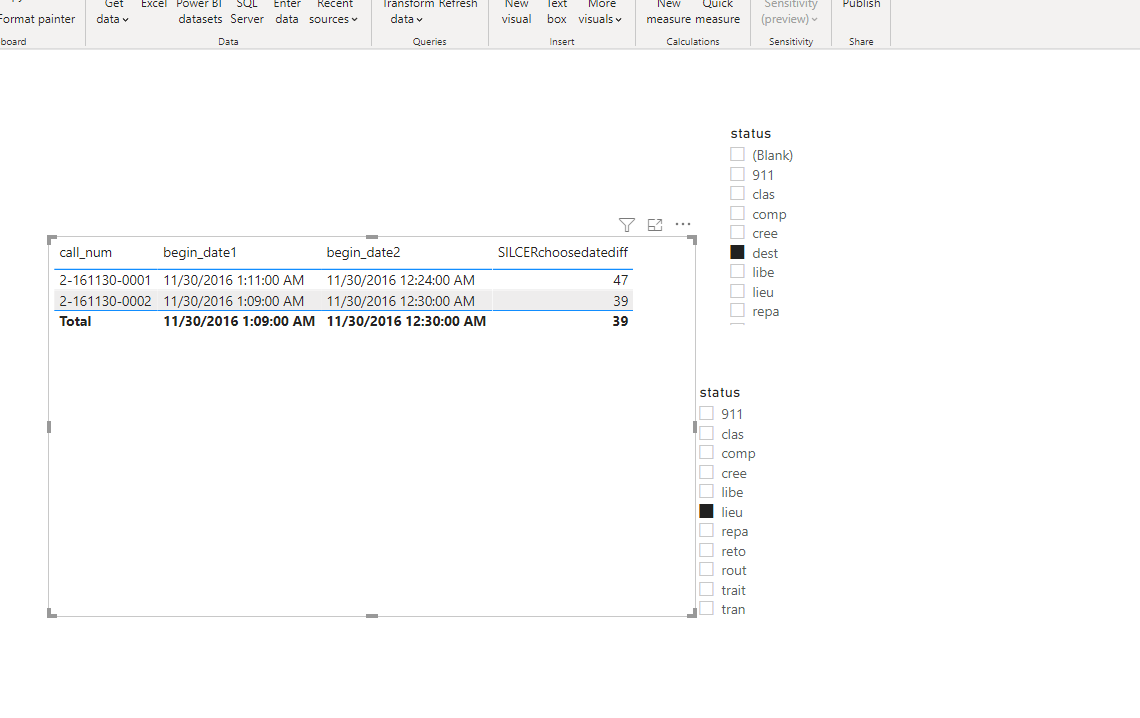Check clas in upper status slicer

point(737,194)
